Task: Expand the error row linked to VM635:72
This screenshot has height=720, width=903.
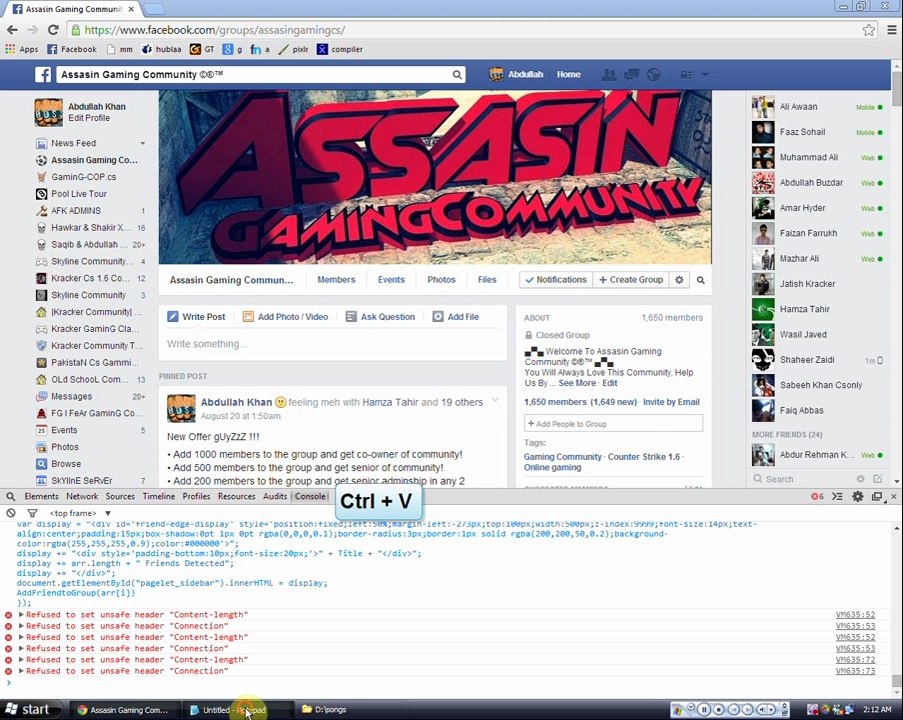Action: (x=21, y=660)
